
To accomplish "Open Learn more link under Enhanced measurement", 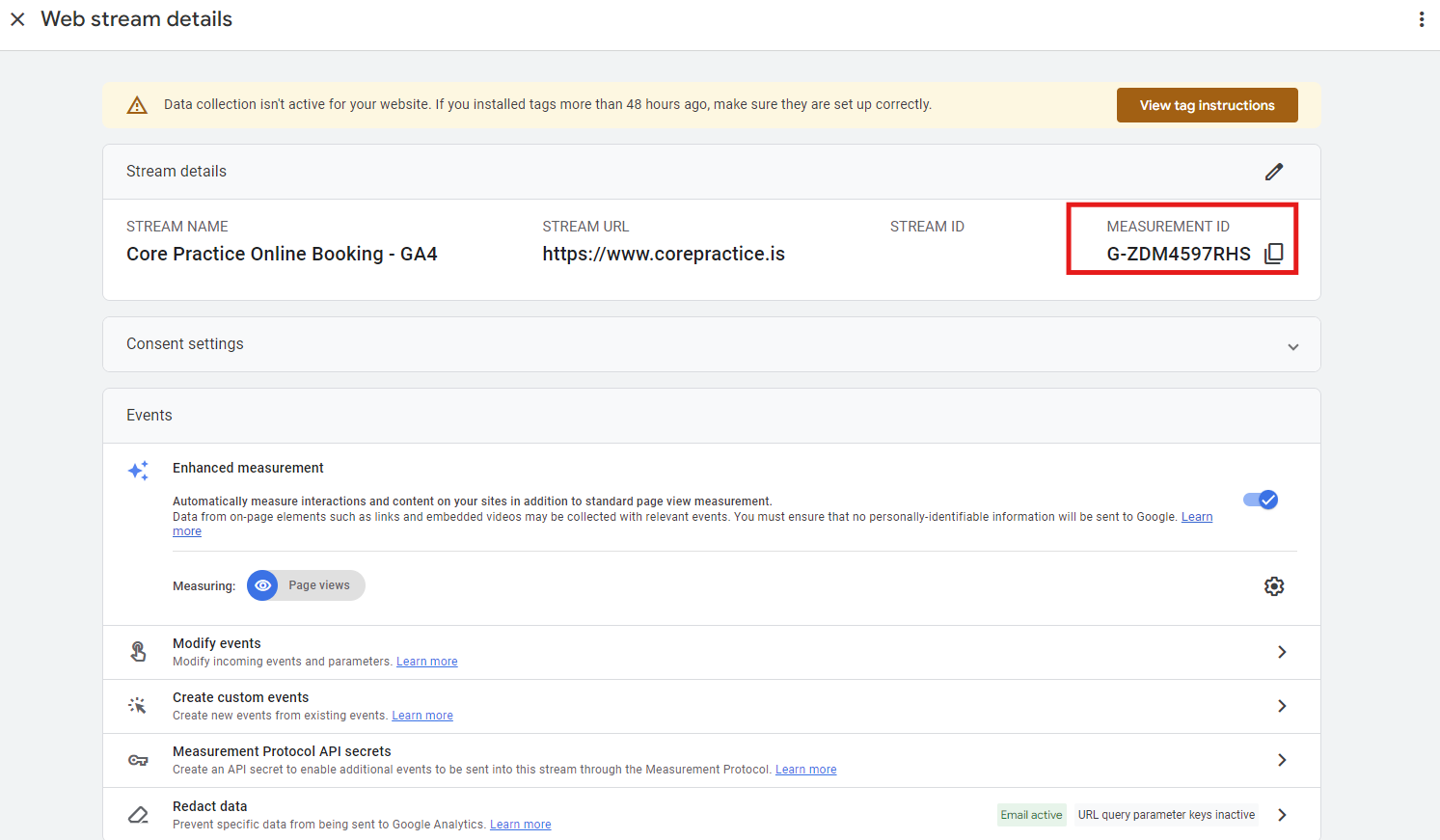I will point(1197,517).
